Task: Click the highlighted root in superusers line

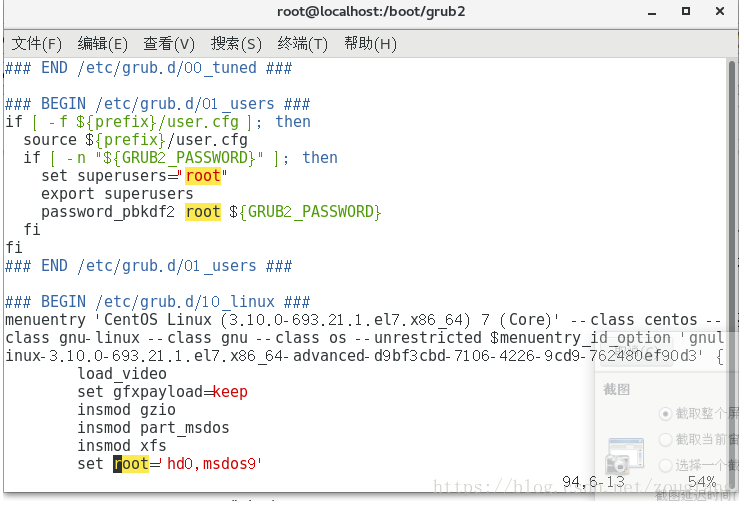Action: tap(203, 176)
